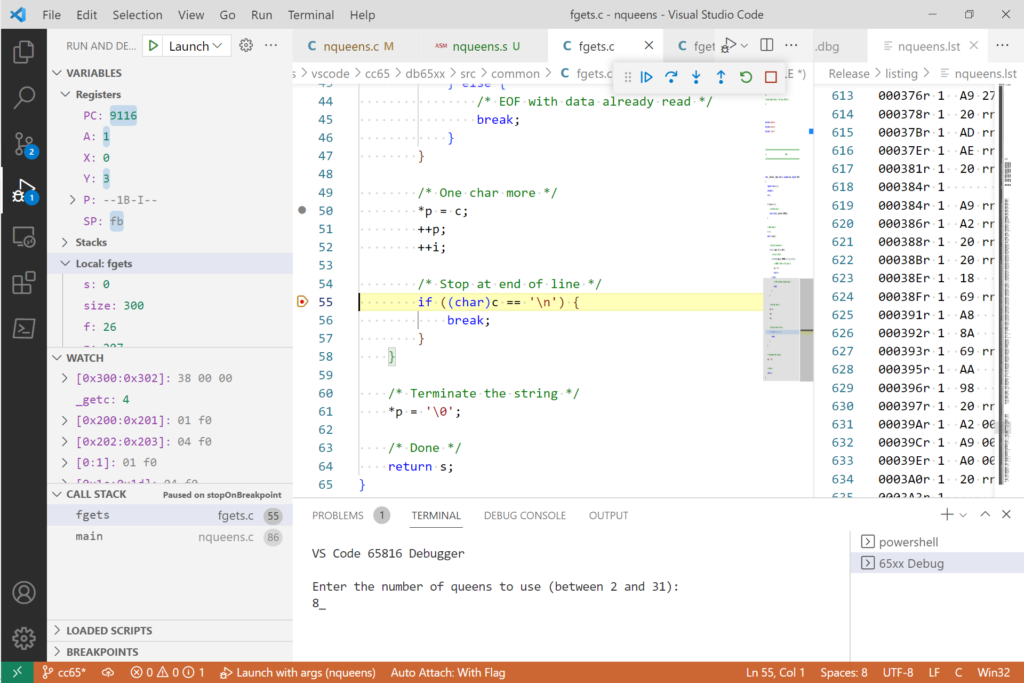The height and width of the screenshot is (683, 1024).
Task: Step Over in debug toolbar
Action: [x=671, y=77]
